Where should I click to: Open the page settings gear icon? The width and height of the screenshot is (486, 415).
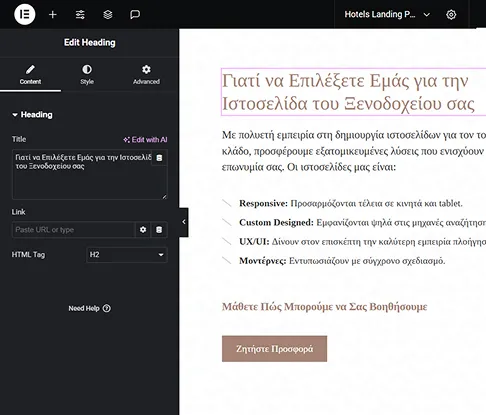(451, 14)
